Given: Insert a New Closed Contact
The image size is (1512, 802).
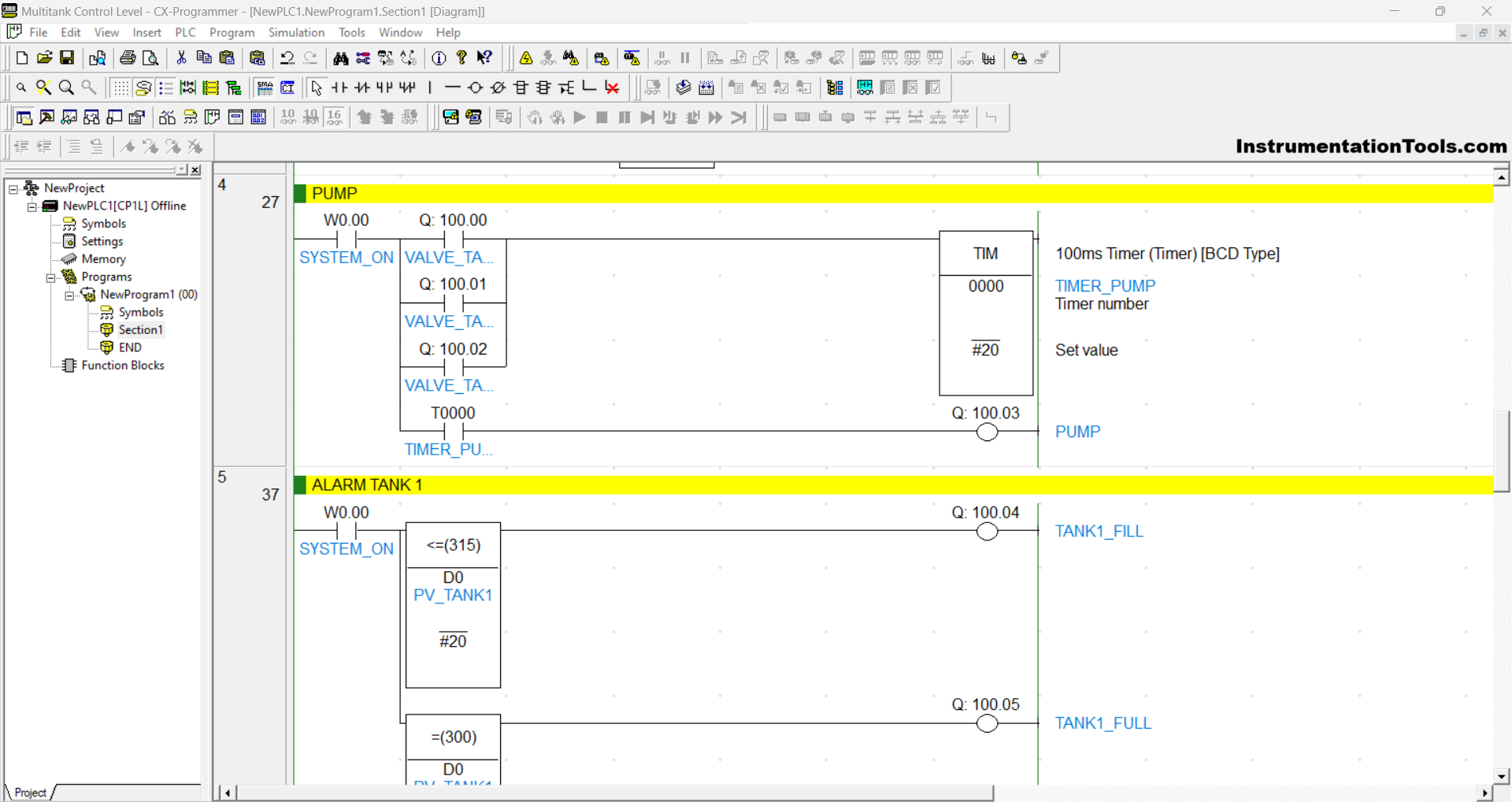Looking at the screenshot, I should point(362,87).
